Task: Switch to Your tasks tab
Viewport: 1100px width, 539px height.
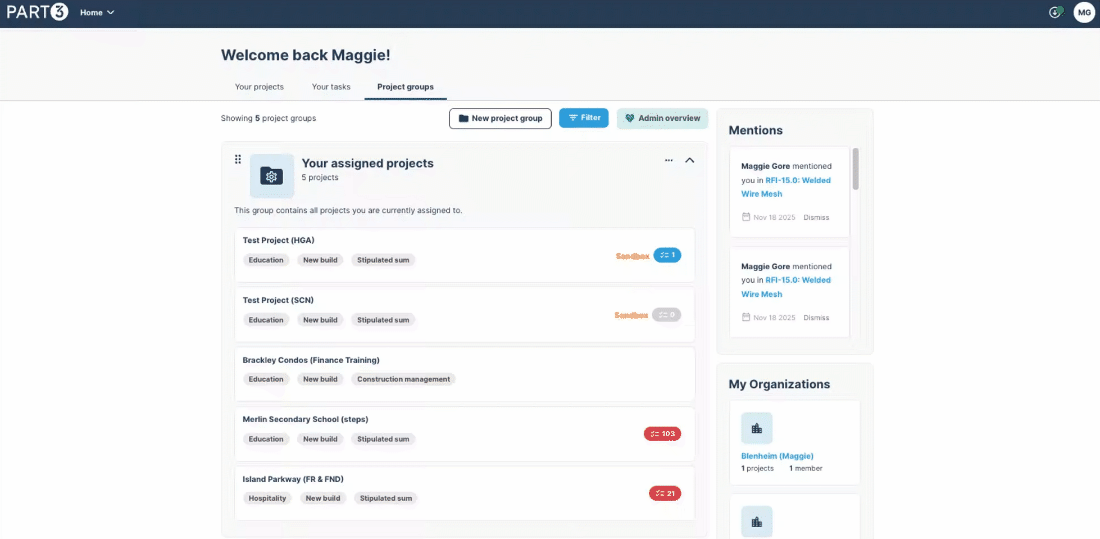Action: [330, 87]
